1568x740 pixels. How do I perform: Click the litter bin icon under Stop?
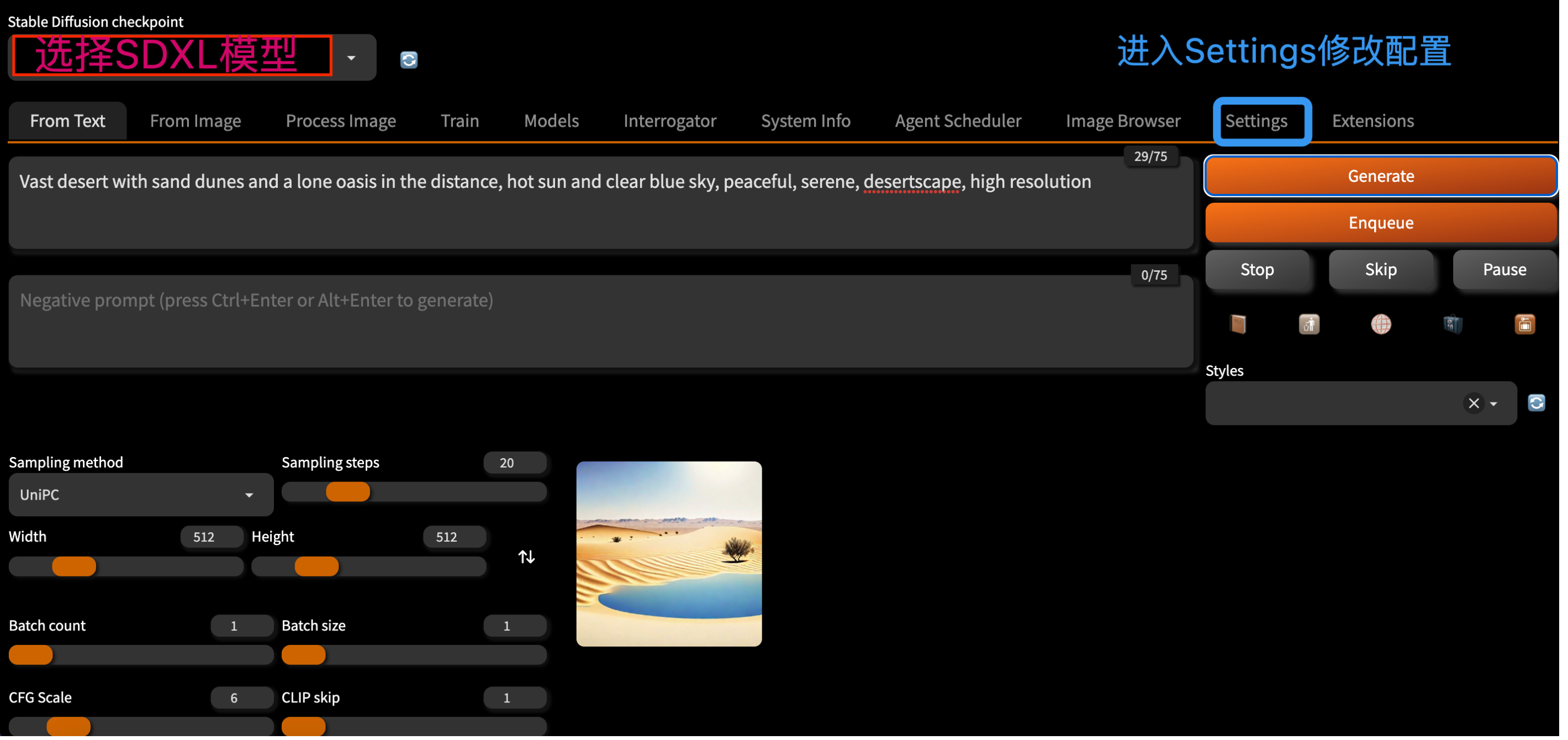tap(1310, 323)
